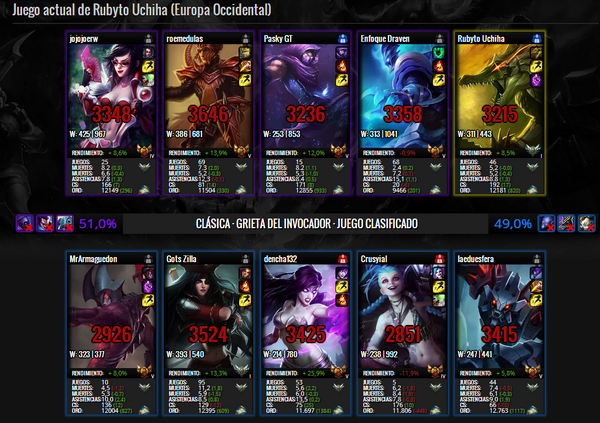Click Rendimiento -11,9% on Crusyial's card
The width and height of the screenshot is (600, 423).
(391, 373)
